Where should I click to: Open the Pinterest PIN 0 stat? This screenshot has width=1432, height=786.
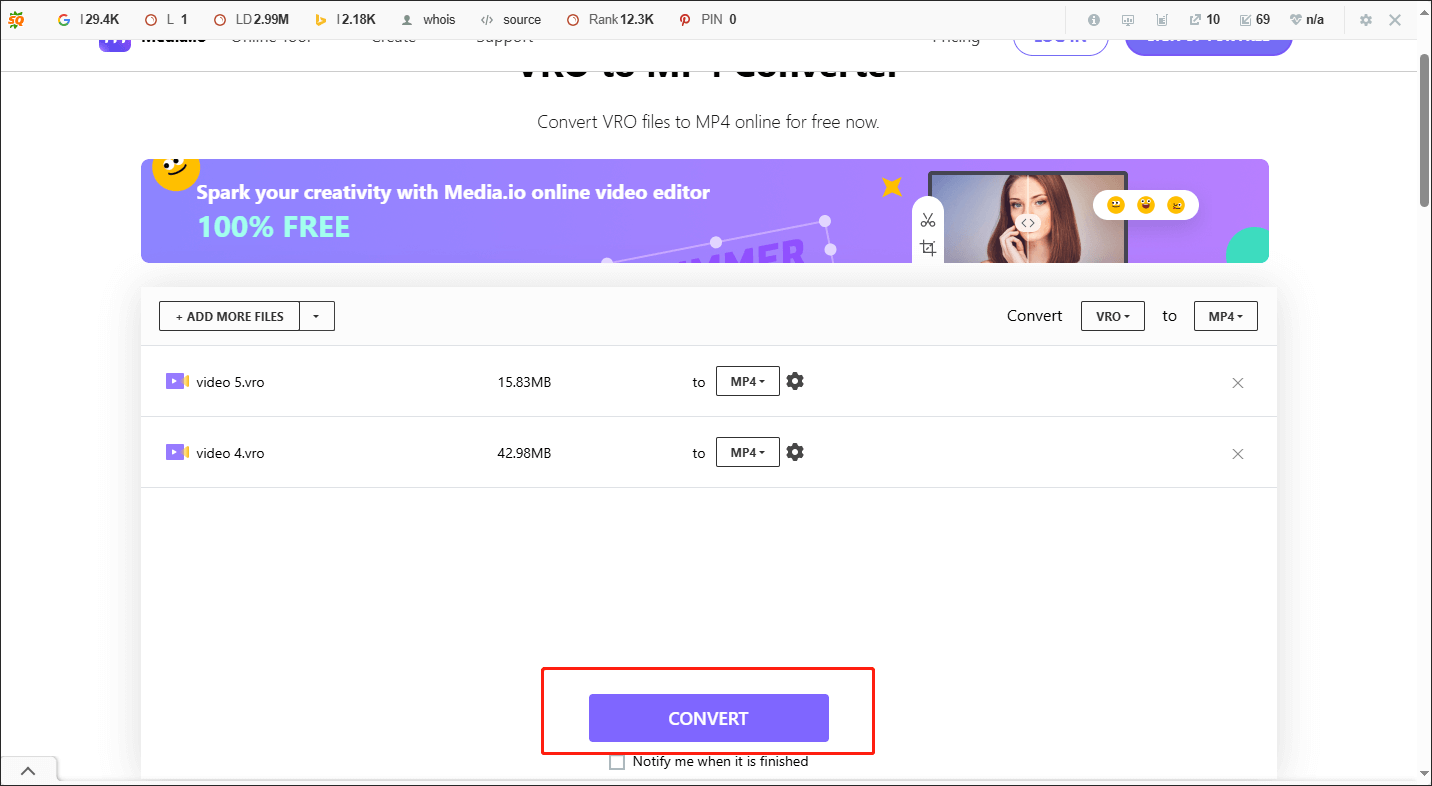[707, 19]
